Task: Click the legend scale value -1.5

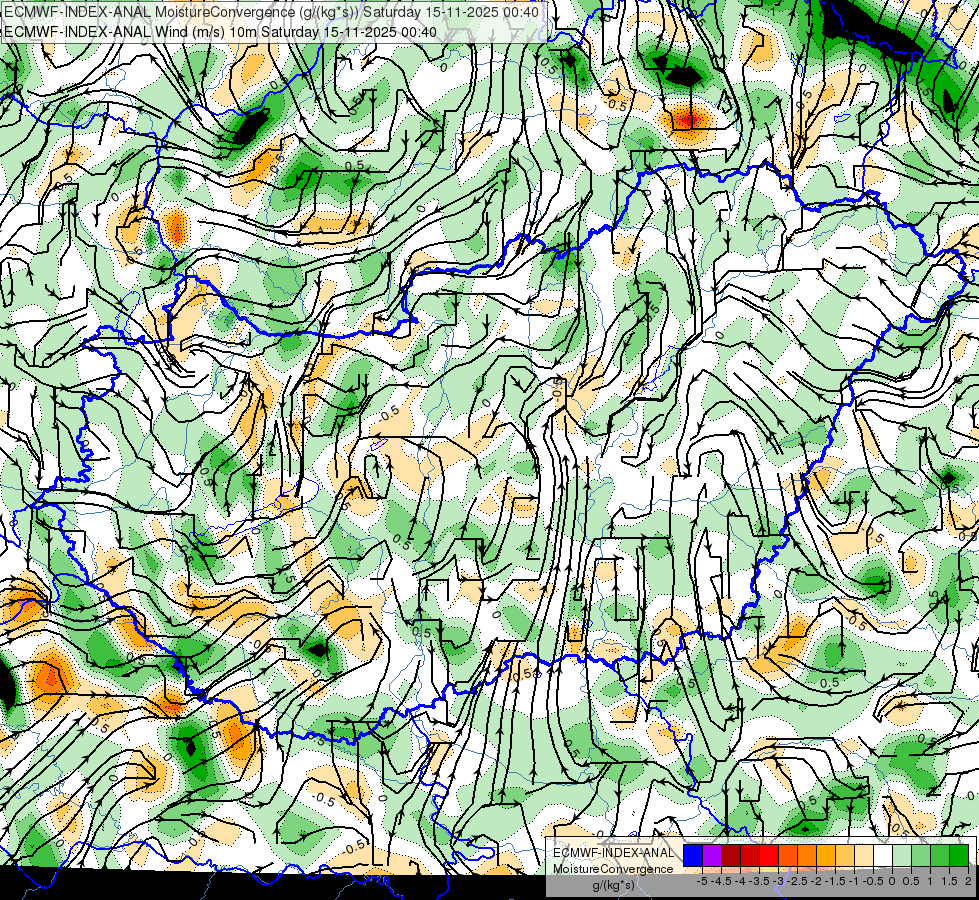Action: tap(835, 881)
